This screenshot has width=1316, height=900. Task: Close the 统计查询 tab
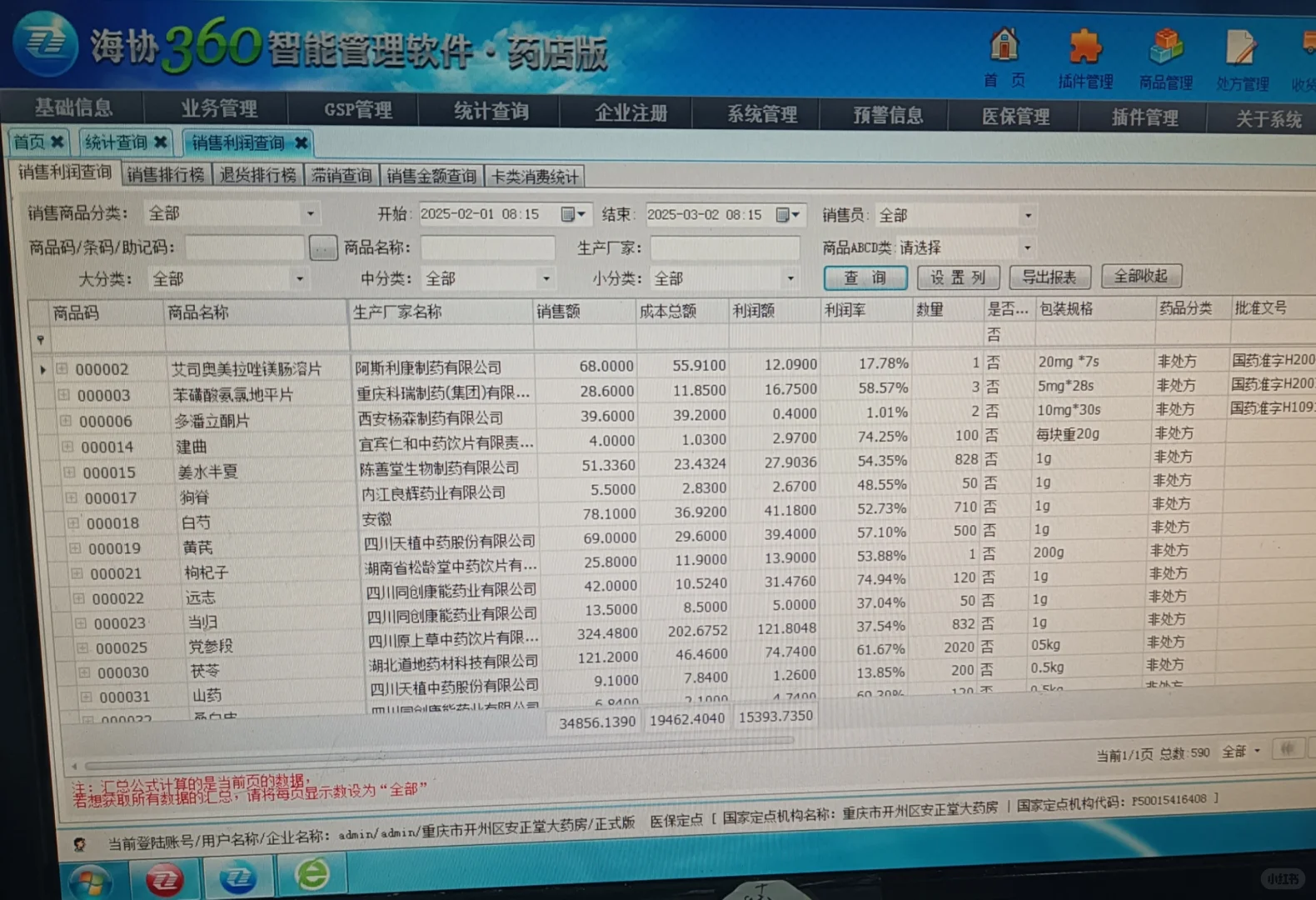click(x=161, y=142)
